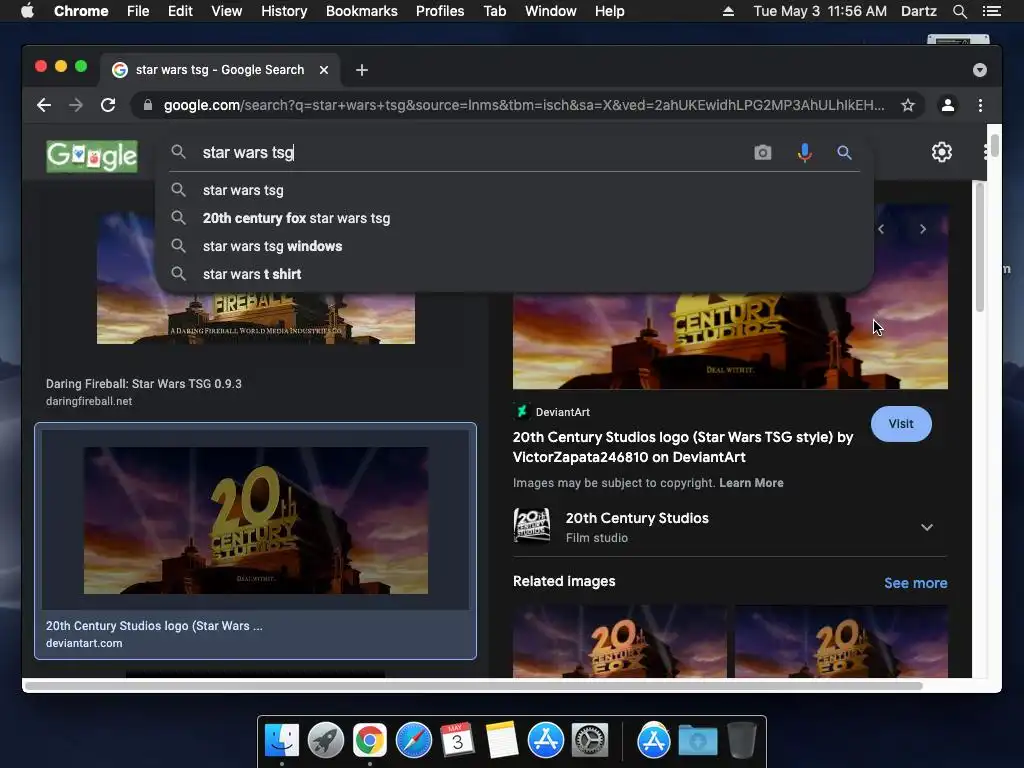1024x768 pixels.
Task: Select suggestion '20th century fox star wars tsg'
Action: 515,218
